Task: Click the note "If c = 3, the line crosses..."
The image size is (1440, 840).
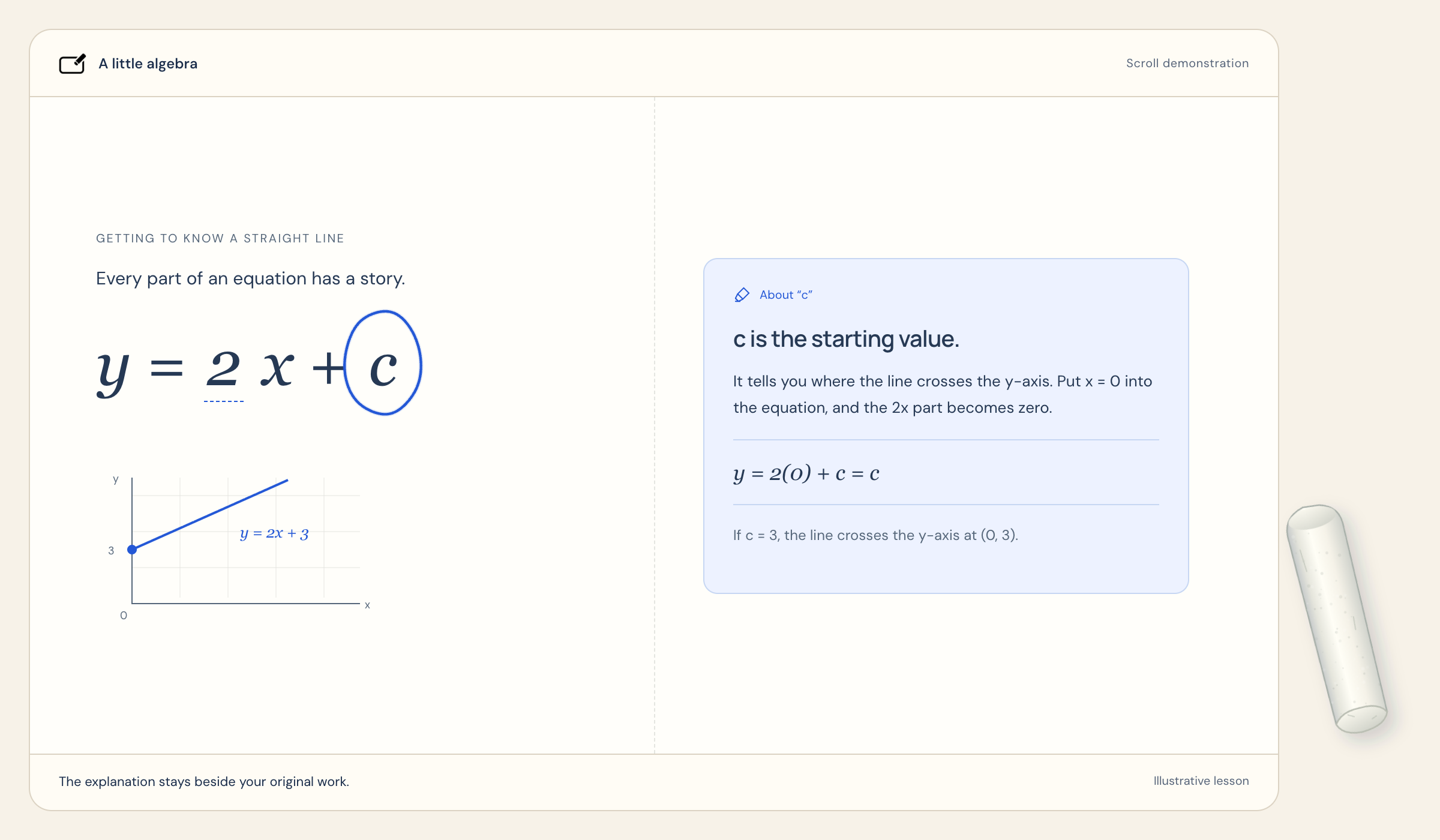Action: [875, 535]
